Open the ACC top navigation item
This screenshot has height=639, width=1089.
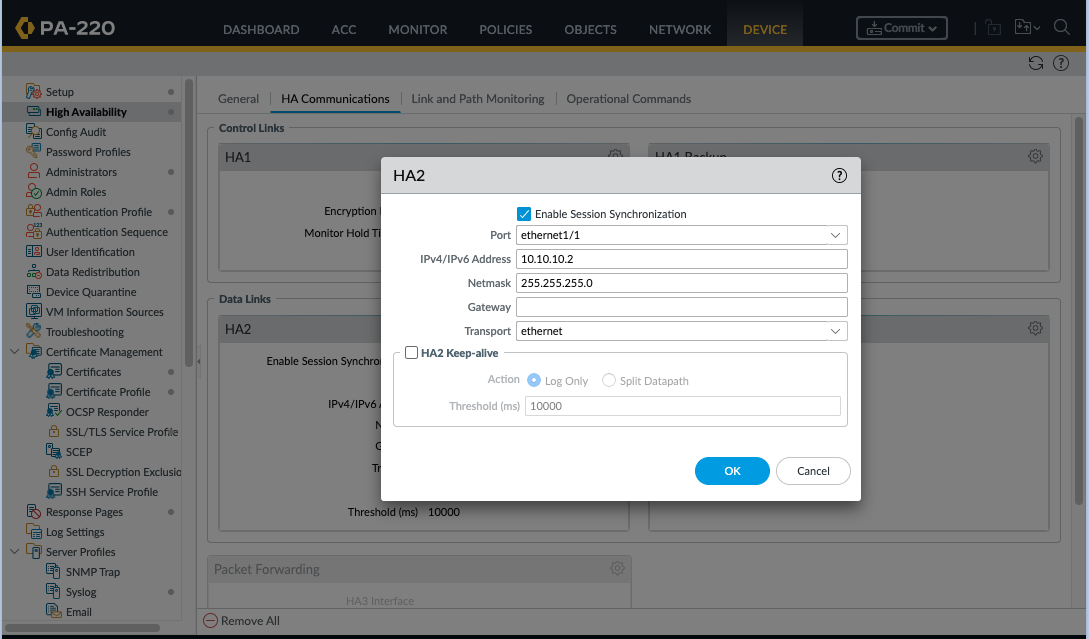(344, 30)
